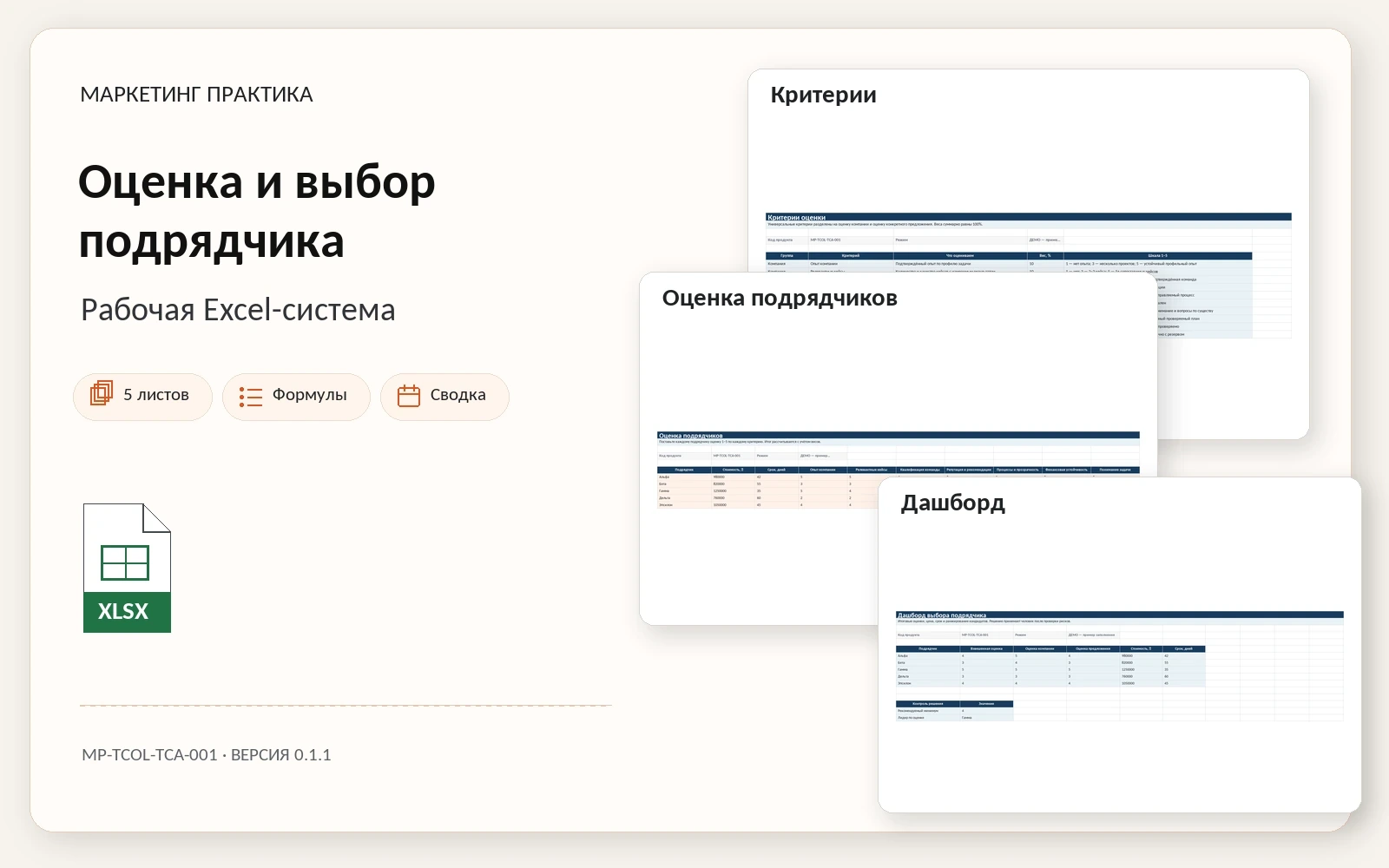Click the stacked sheets icon beside 5 листов
The height and width of the screenshot is (868, 1389).
pyautogui.click(x=102, y=394)
